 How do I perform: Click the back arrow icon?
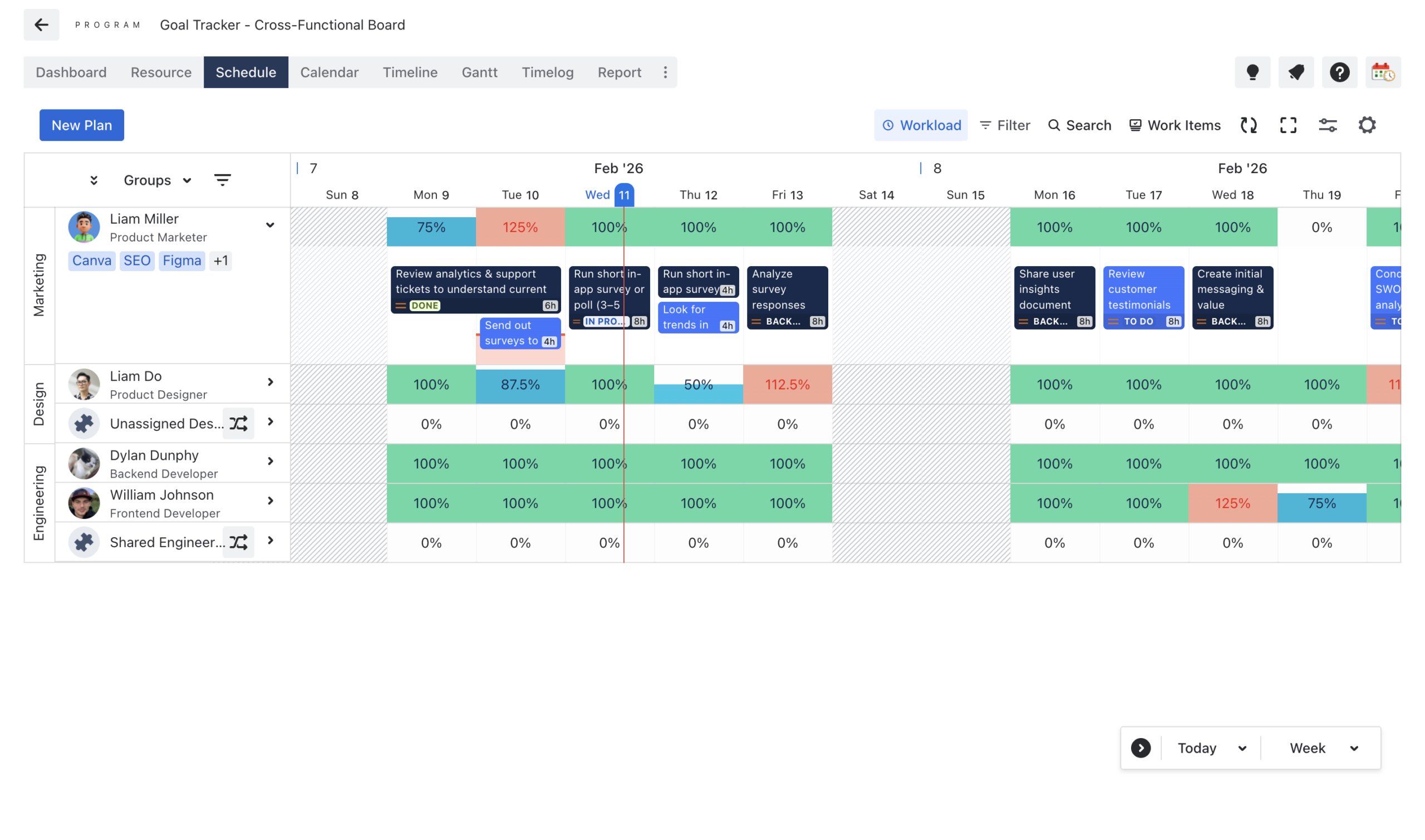coord(41,25)
